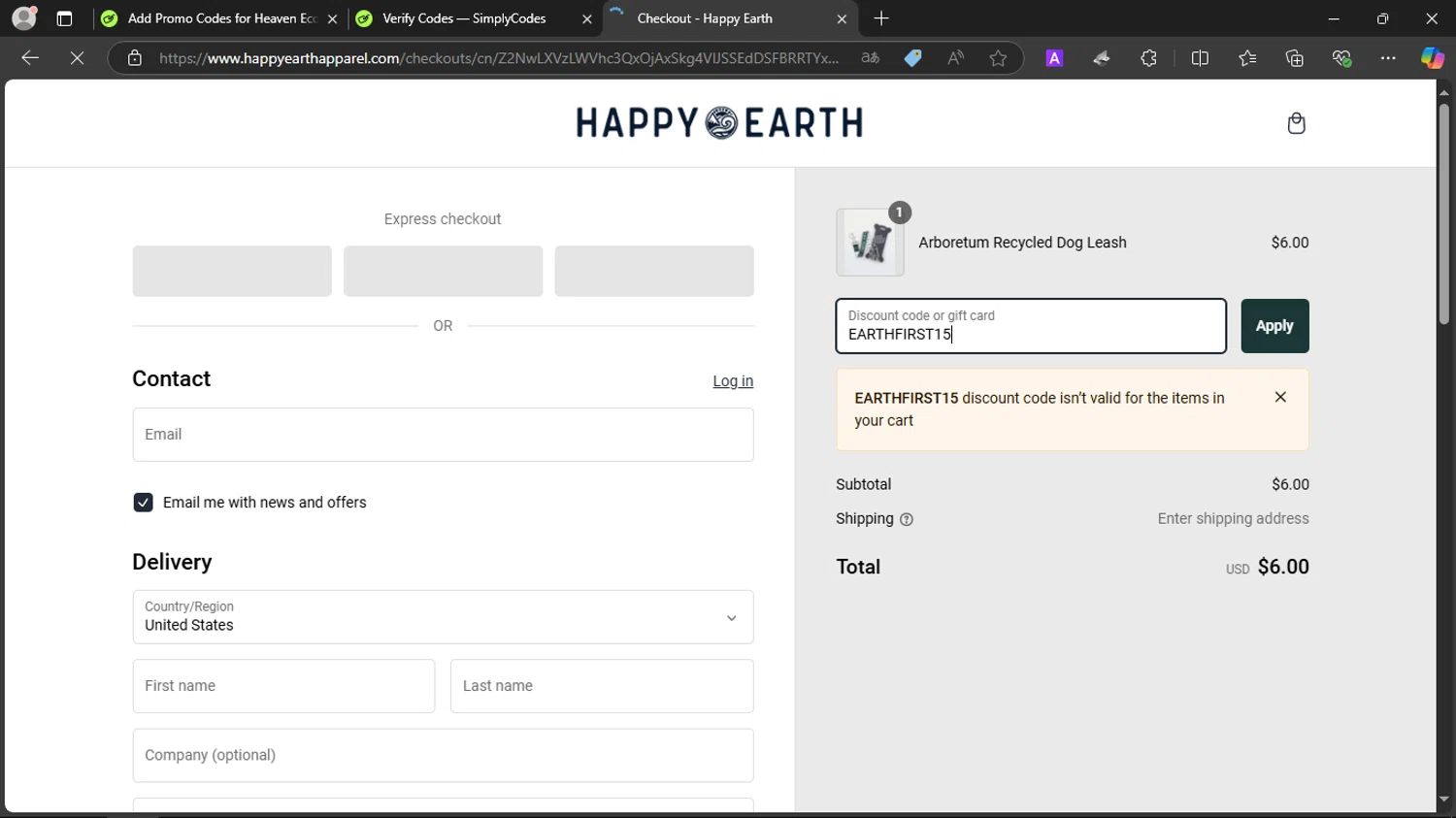Uncheck Email me with news and offers
The image size is (1456, 818).
pyautogui.click(x=143, y=503)
